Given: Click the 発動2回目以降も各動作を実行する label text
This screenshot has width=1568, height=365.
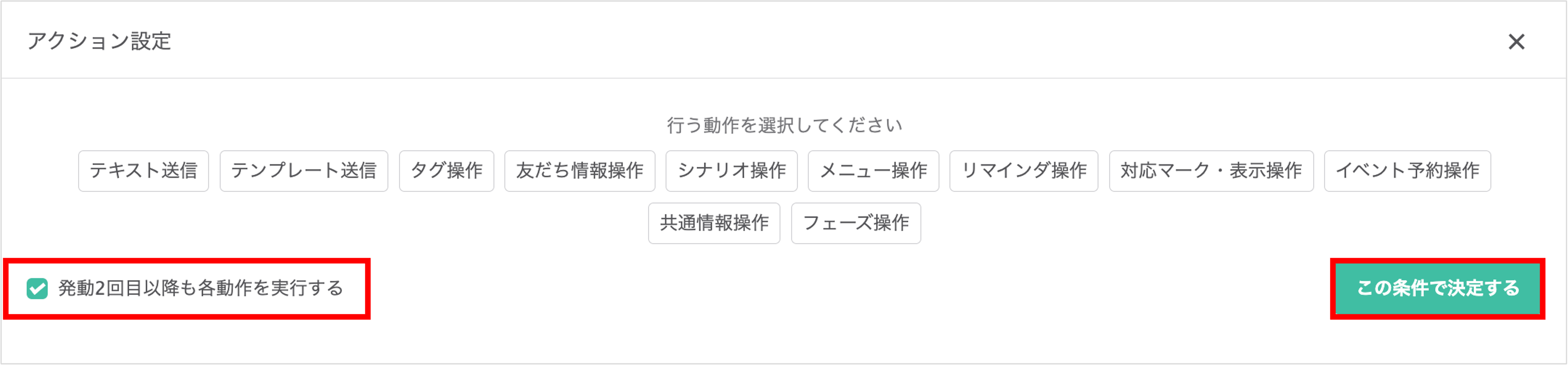Looking at the screenshot, I should [x=201, y=288].
